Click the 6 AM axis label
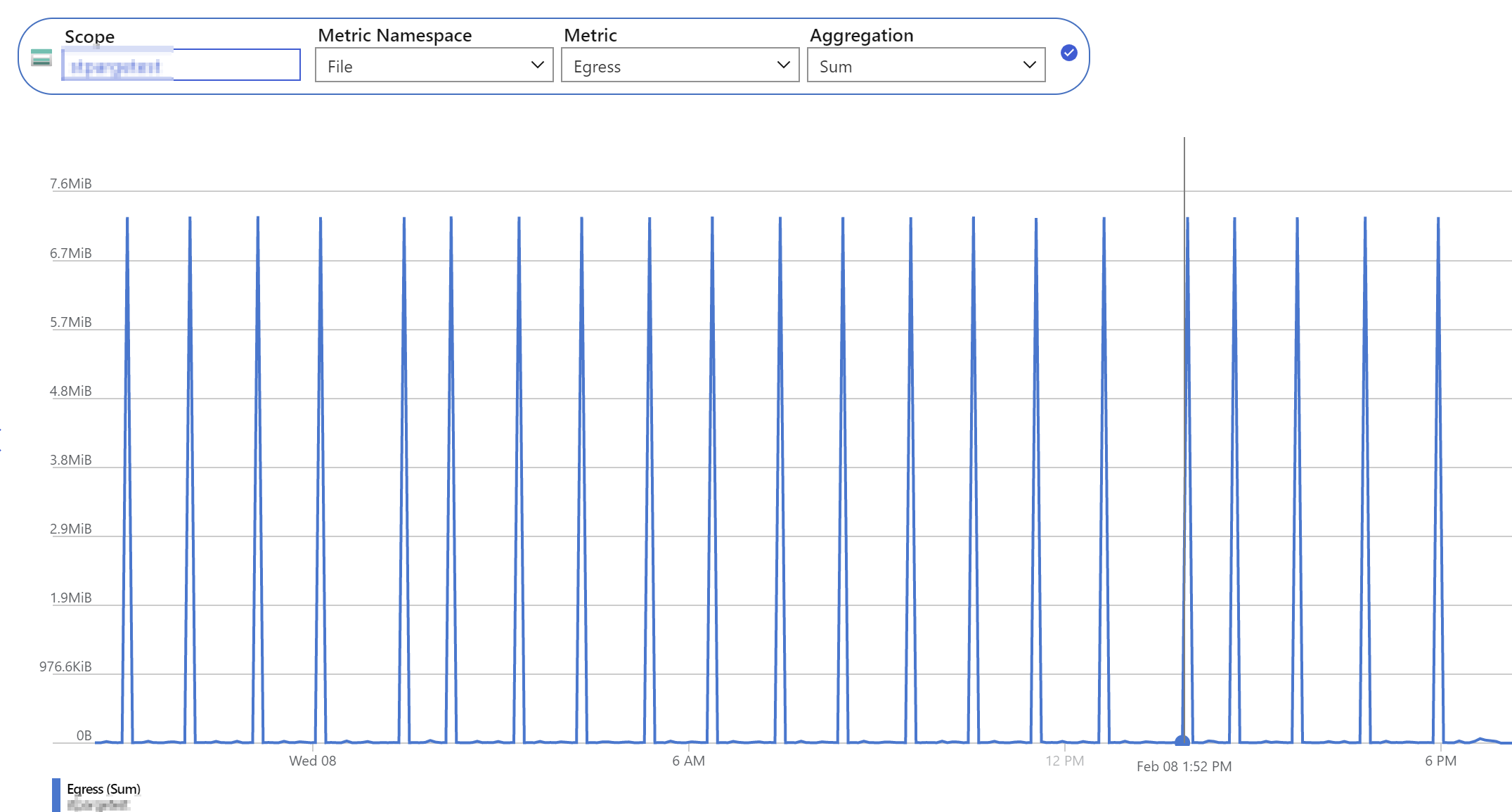The height and width of the screenshot is (812, 1512). click(687, 761)
